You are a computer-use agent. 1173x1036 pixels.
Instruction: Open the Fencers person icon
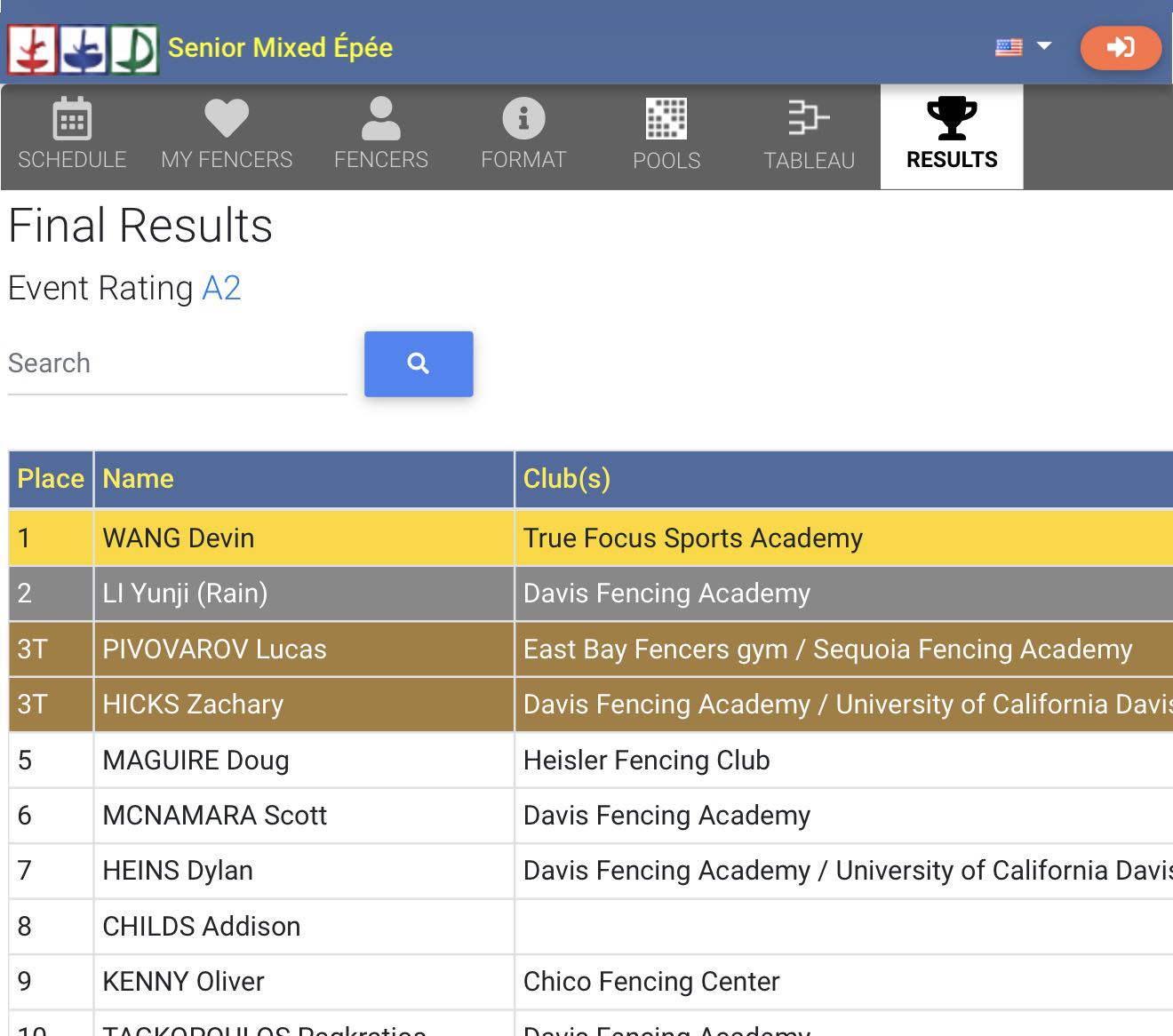tap(381, 118)
